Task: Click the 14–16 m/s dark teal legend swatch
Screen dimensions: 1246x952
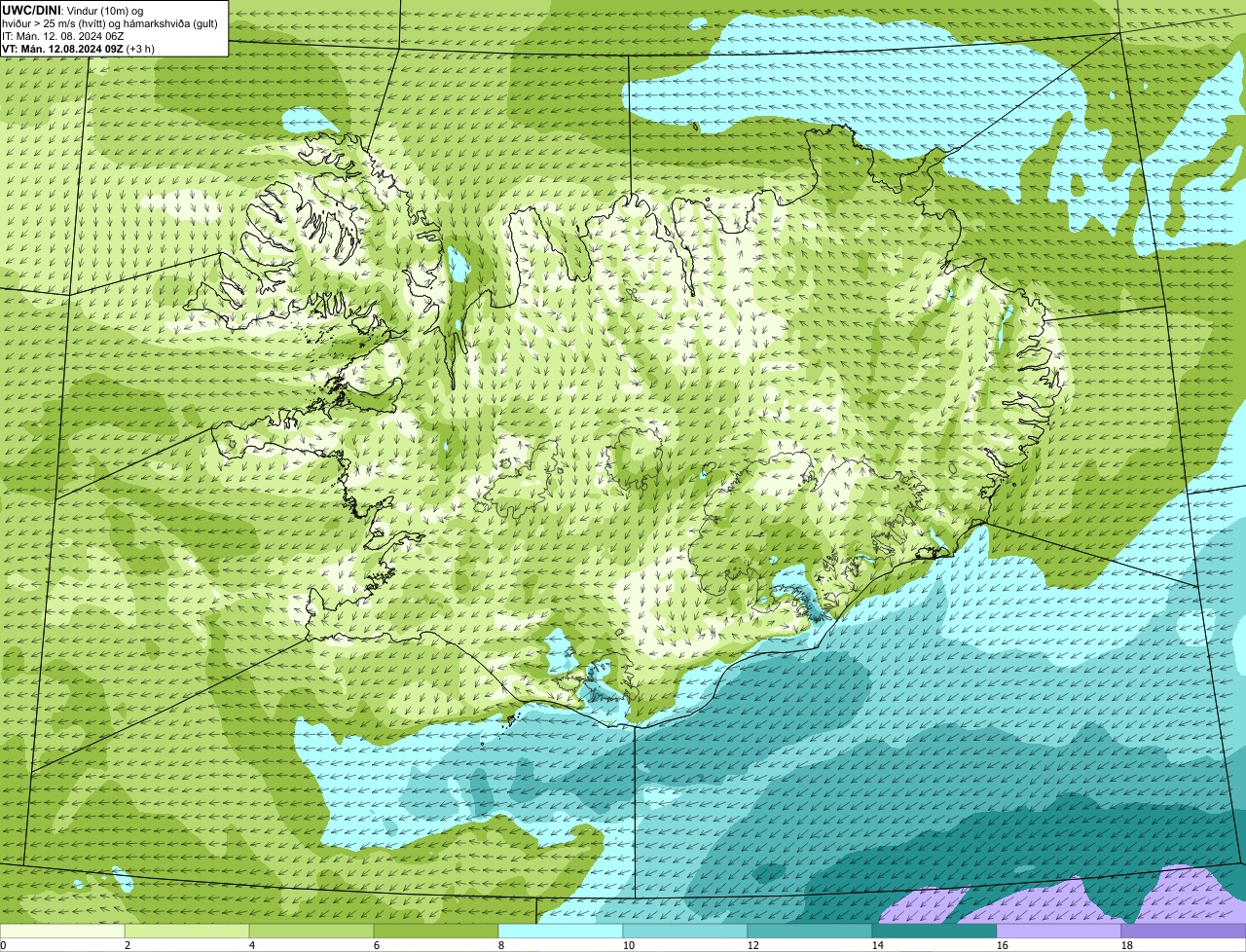Action: 934,931
